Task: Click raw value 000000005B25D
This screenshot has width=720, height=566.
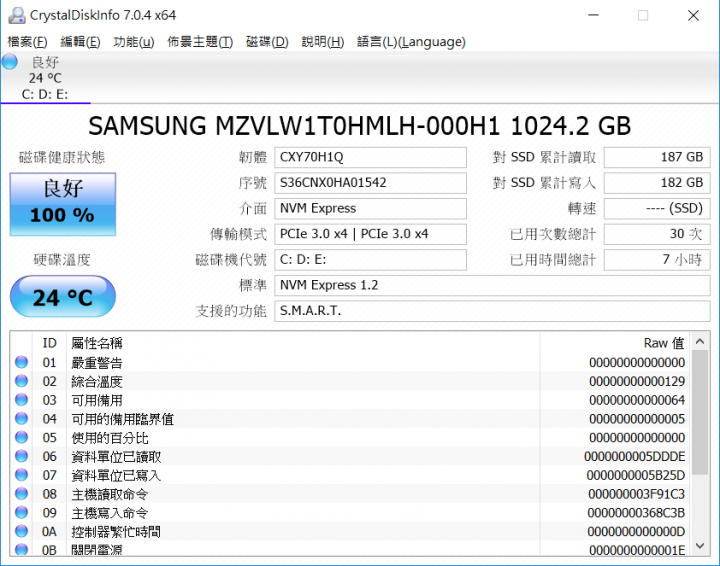Action: pos(636,476)
